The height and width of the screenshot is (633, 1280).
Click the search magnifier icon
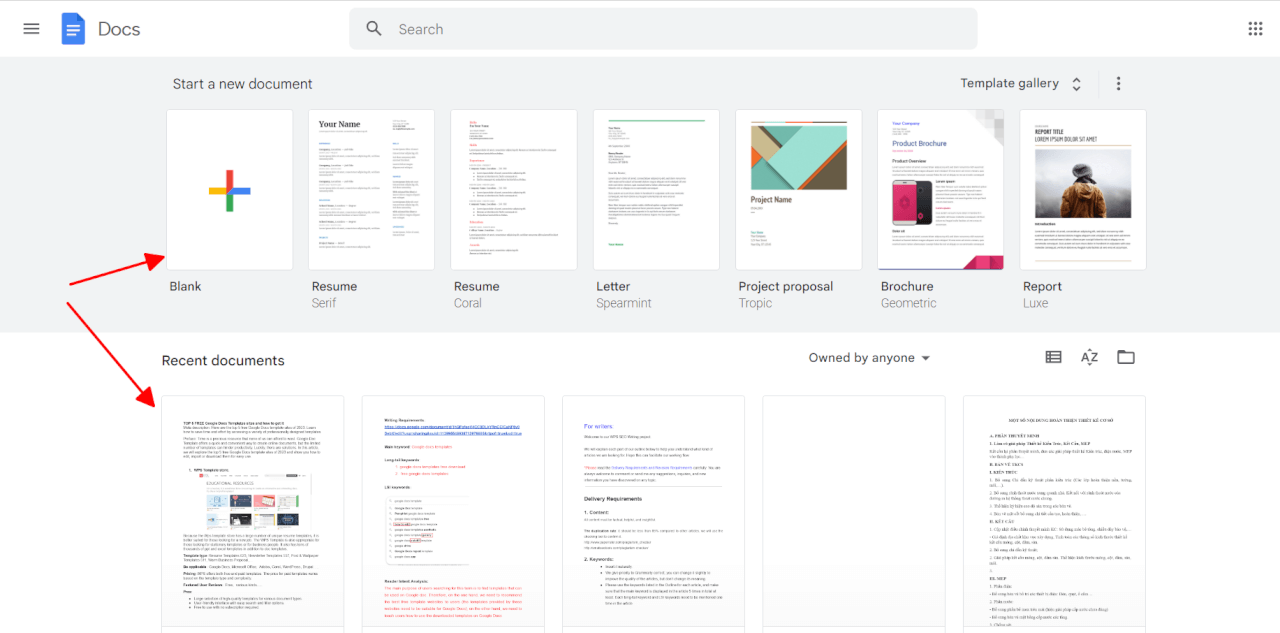tap(374, 29)
